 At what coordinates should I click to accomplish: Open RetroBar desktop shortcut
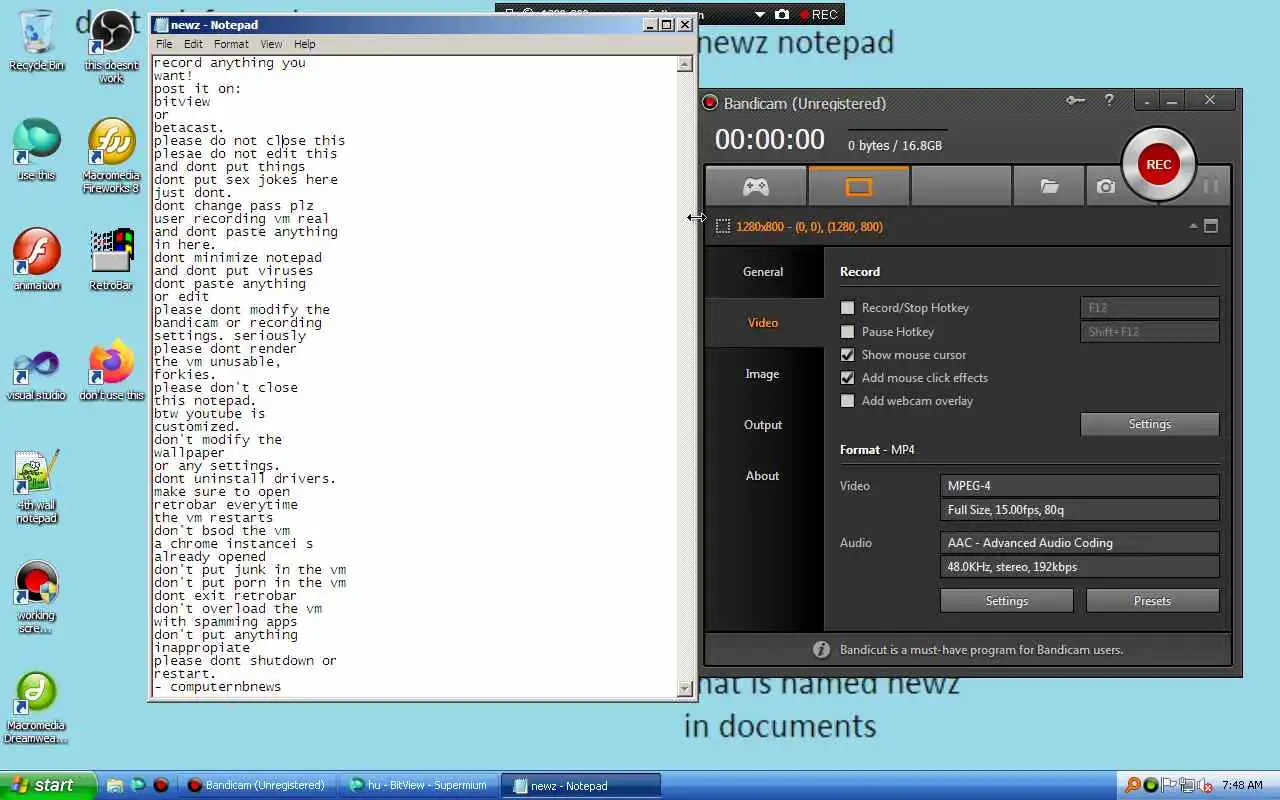(111, 260)
